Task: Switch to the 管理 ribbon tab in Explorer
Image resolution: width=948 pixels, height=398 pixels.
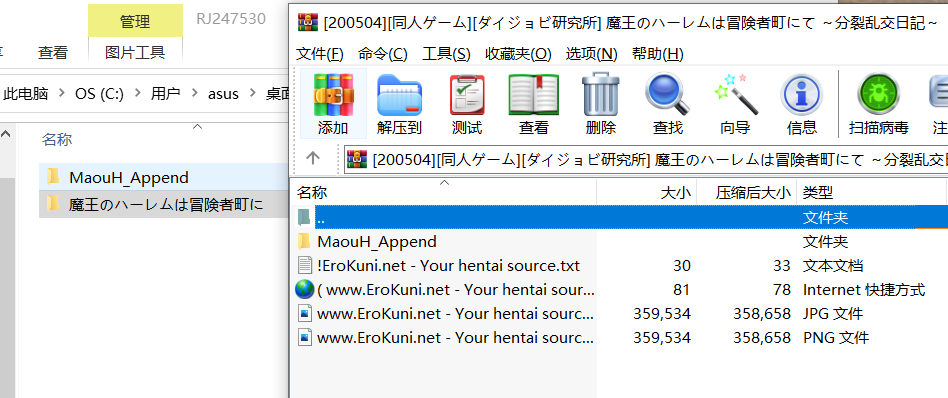Action: pos(135,22)
